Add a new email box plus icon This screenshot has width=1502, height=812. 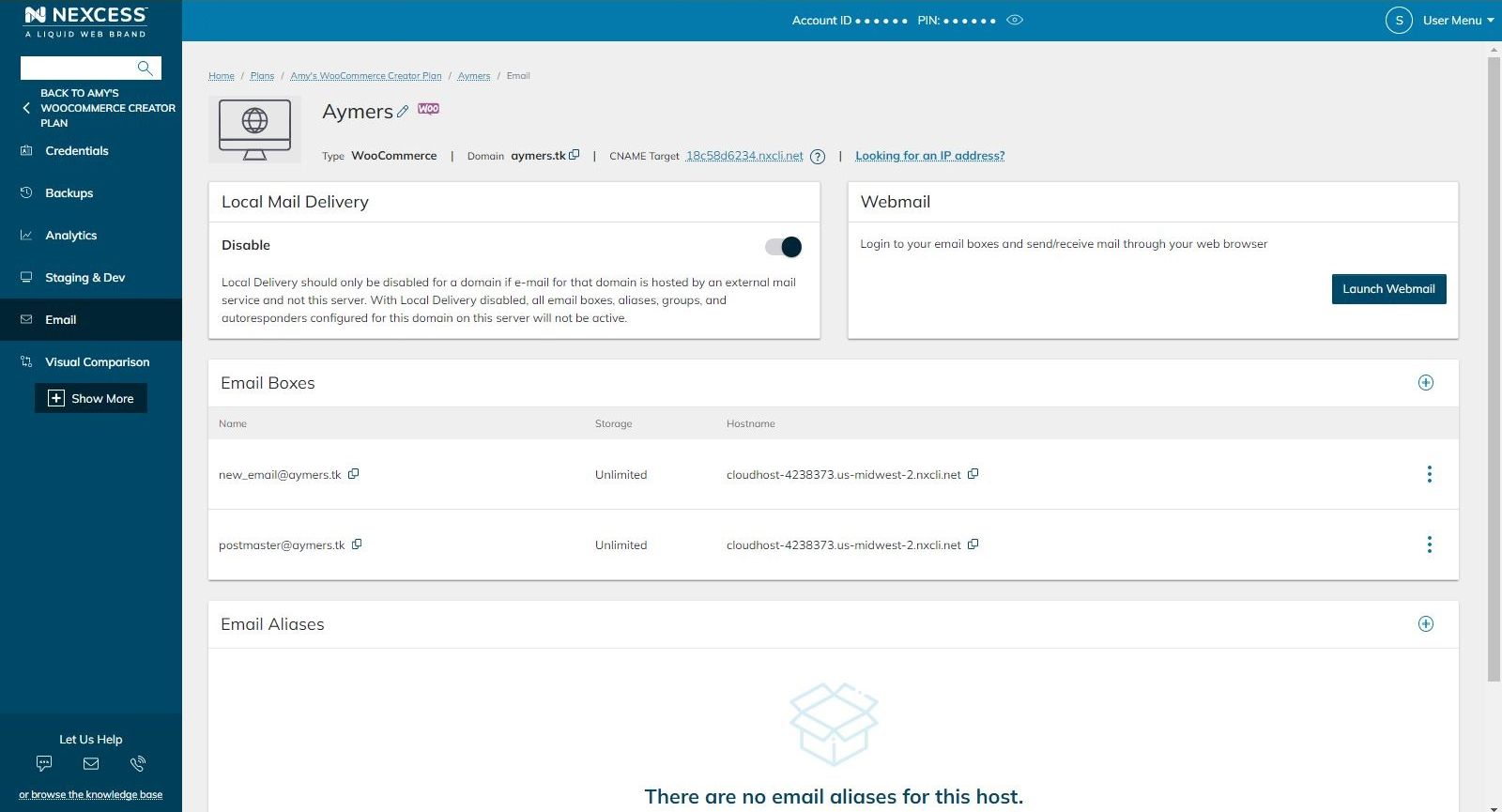click(x=1426, y=382)
